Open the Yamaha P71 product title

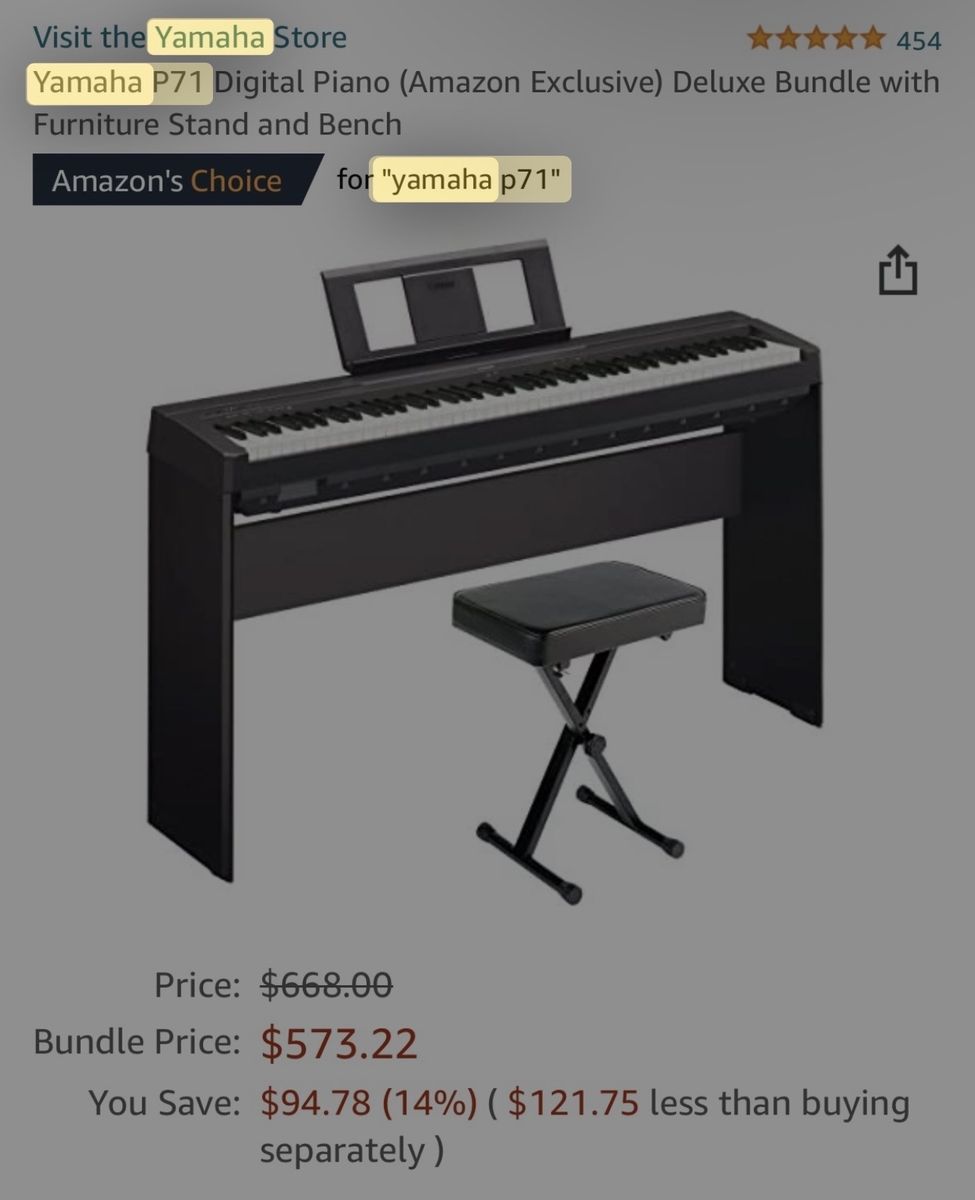click(x=486, y=102)
